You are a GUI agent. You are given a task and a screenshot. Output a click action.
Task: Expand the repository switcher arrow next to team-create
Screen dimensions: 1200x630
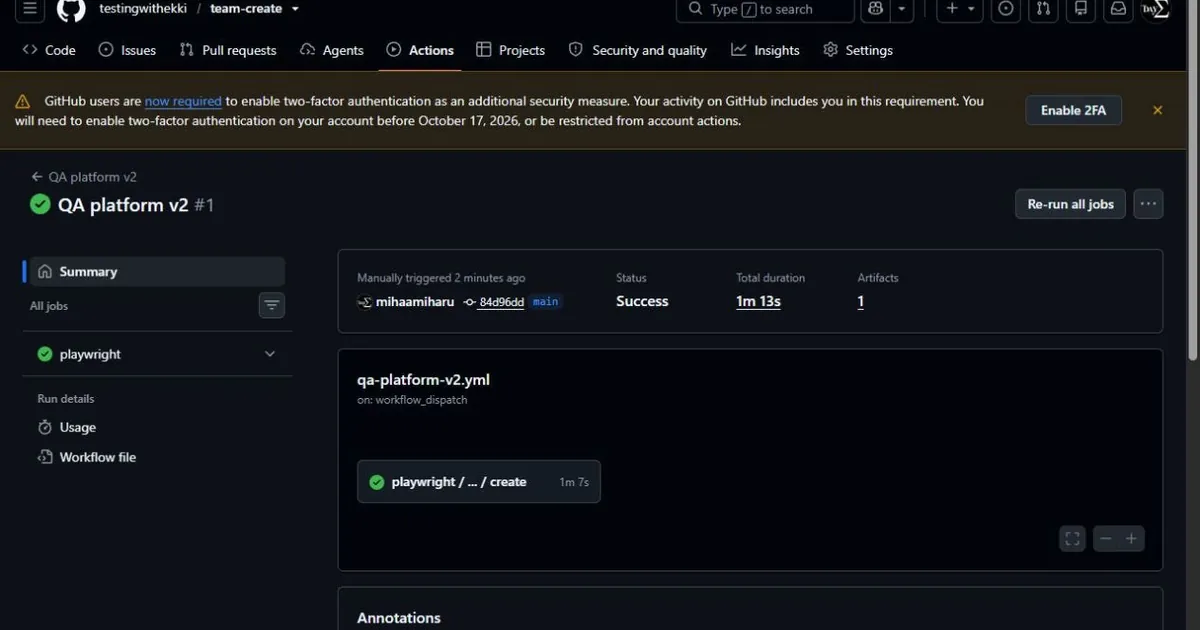[x=295, y=9]
